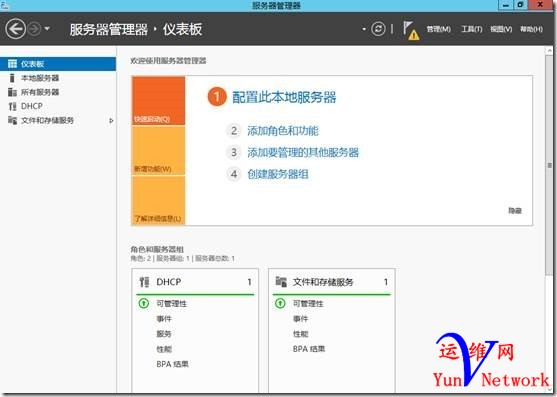This screenshot has width=557, height=397.
Task: Open the 管理(M) menu
Action: tap(439, 29)
